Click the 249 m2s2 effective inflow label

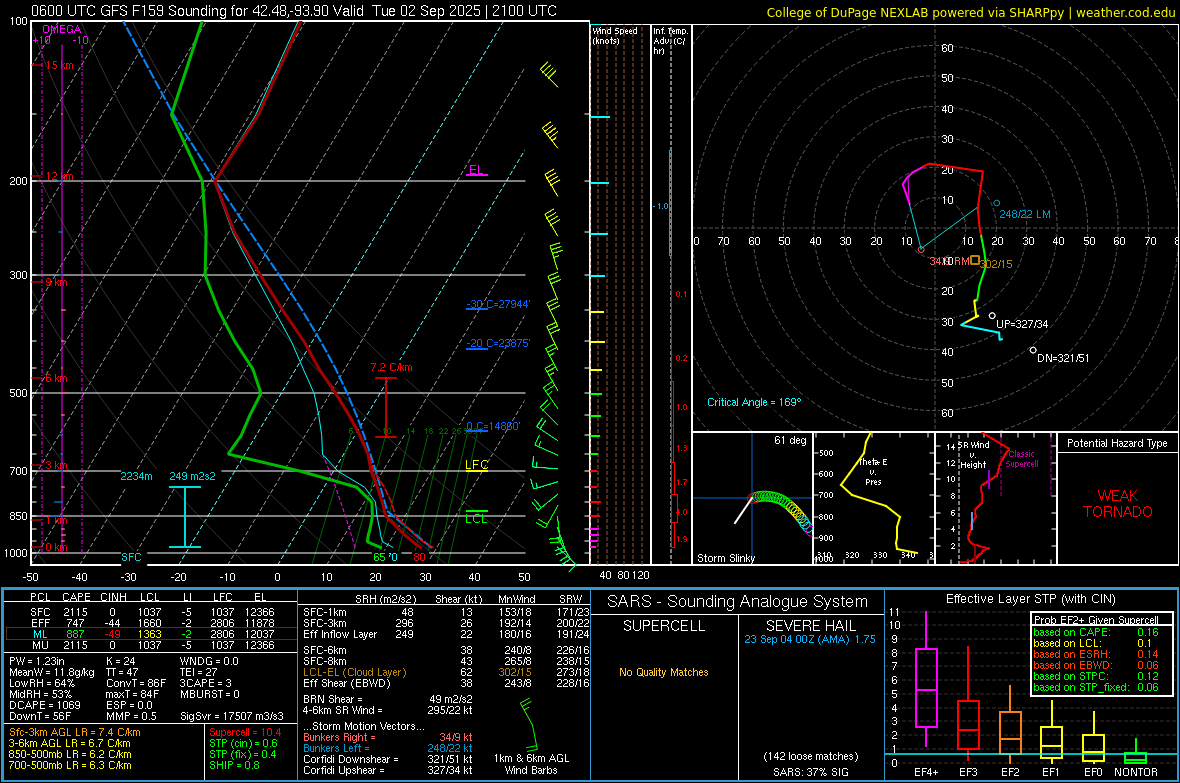tap(193, 476)
